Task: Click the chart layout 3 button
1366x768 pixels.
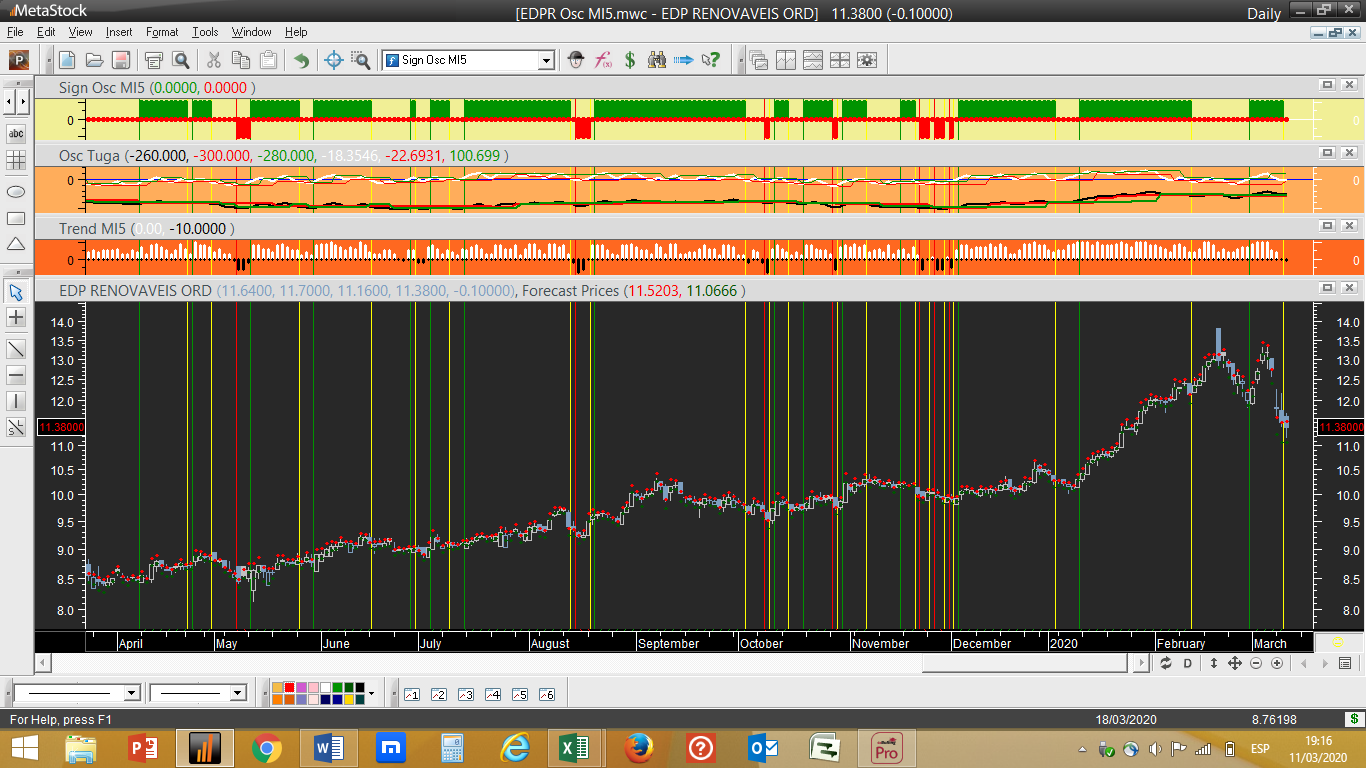Action: pyautogui.click(x=465, y=694)
